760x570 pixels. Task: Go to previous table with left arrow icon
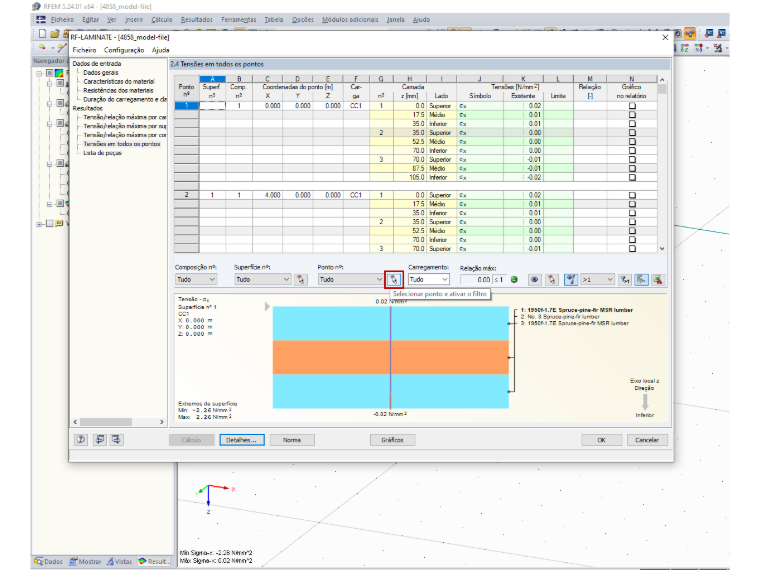(x=100, y=440)
